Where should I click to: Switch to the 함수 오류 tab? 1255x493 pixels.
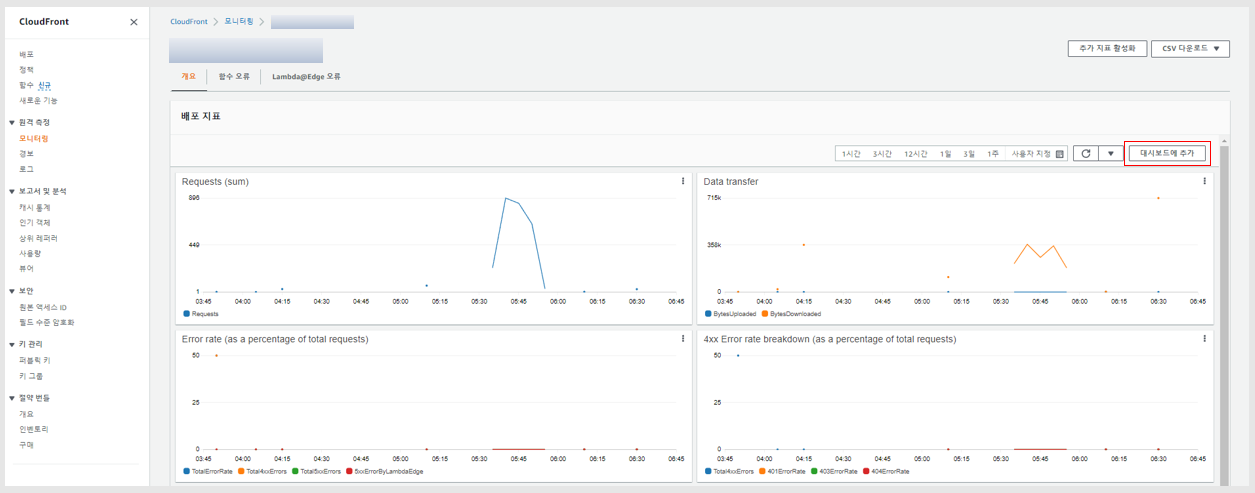[234, 76]
